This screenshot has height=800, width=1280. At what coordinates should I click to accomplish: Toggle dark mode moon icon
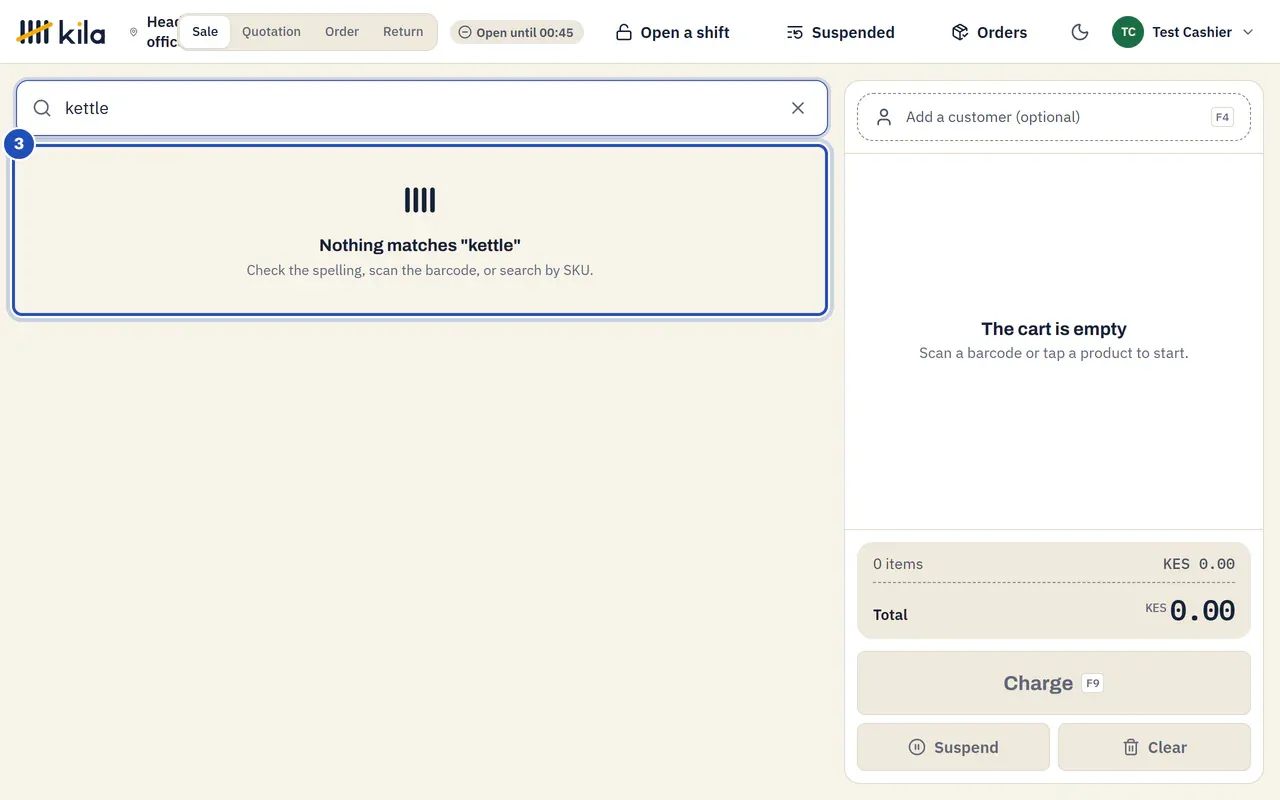pyautogui.click(x=1080, y=32)
